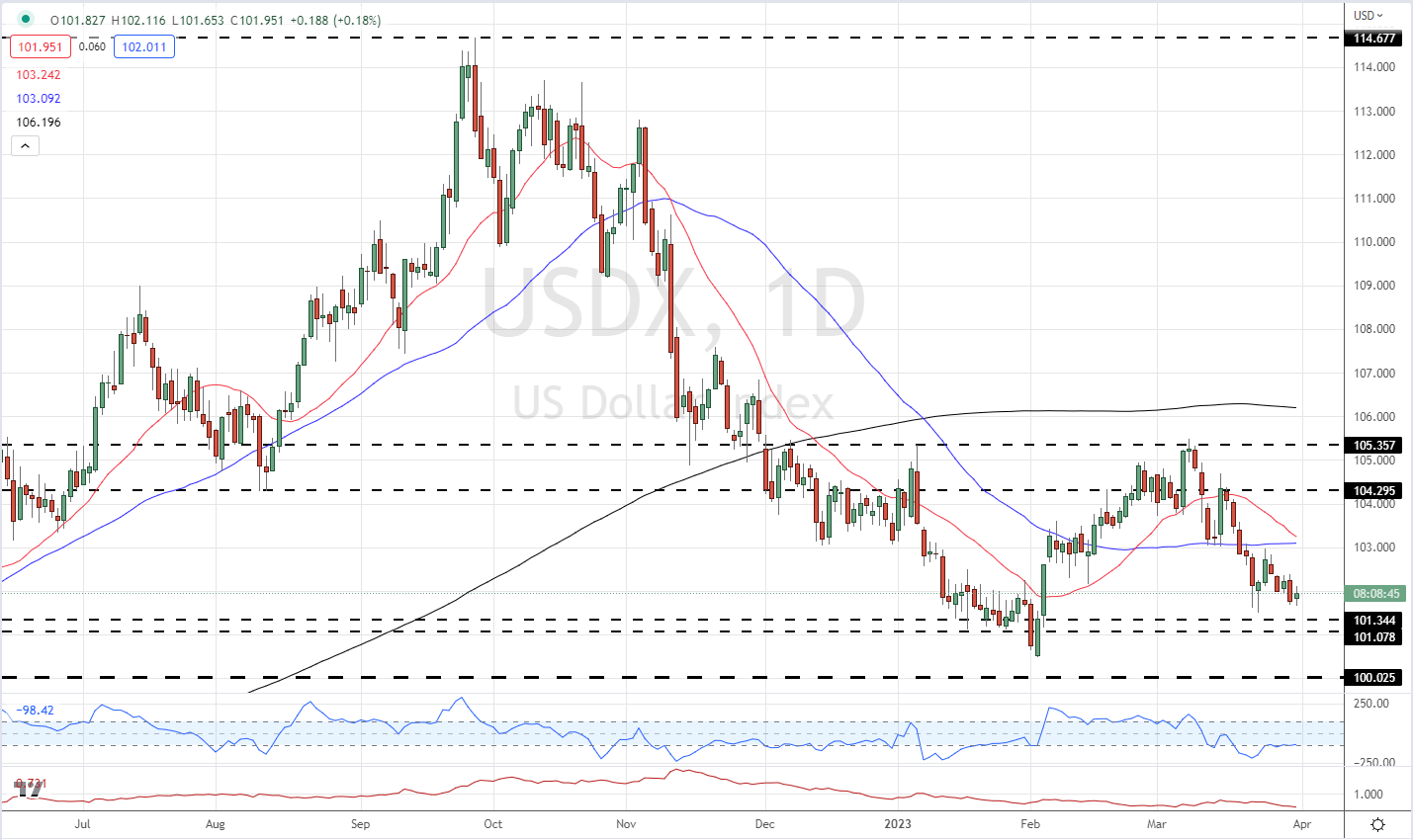Screen dimensions: 1413x840
Task: Click the 101.344 price level label
Action: tap(1374, 621)
